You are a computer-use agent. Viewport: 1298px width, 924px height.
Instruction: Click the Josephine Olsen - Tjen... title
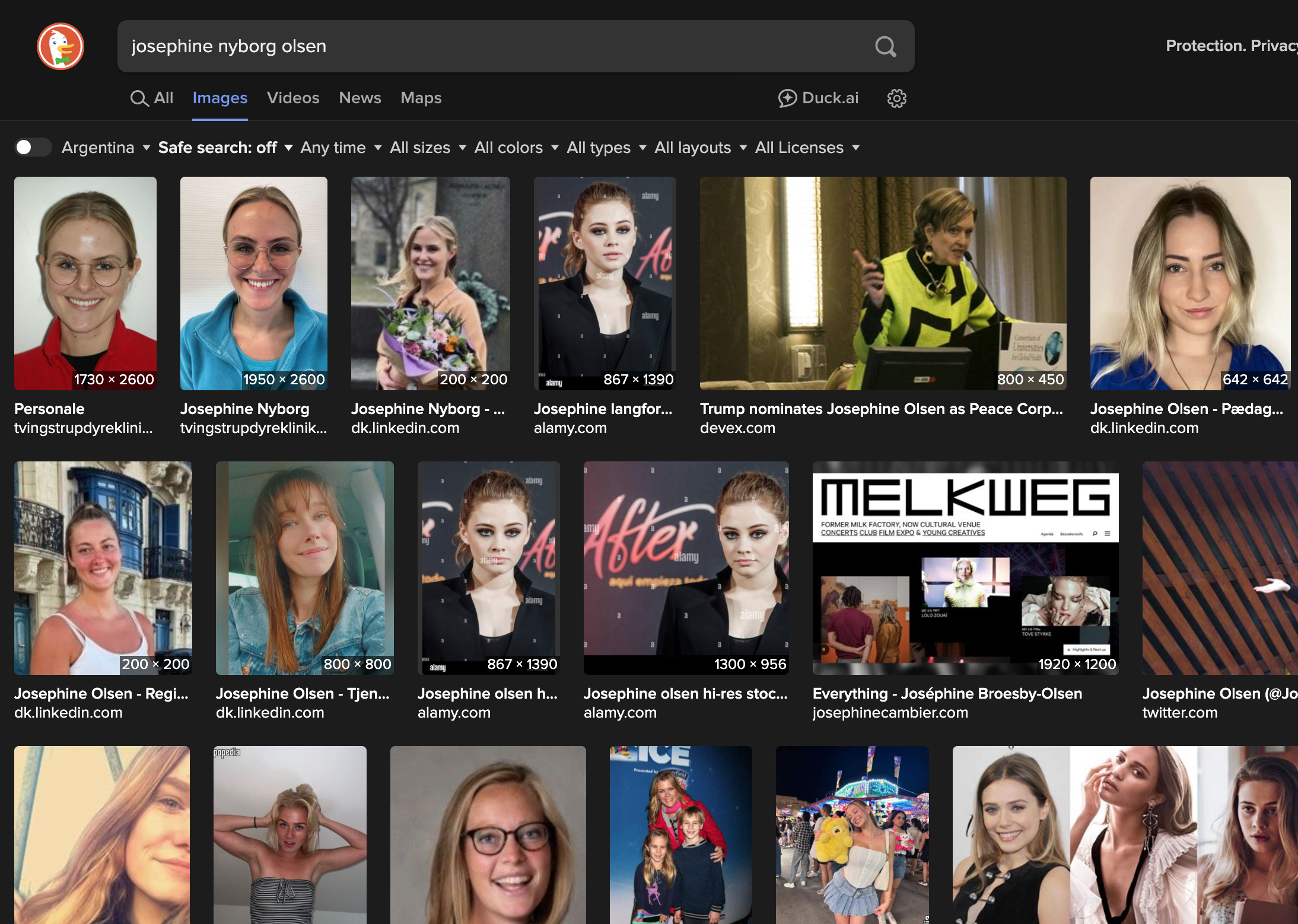(303, 693)
